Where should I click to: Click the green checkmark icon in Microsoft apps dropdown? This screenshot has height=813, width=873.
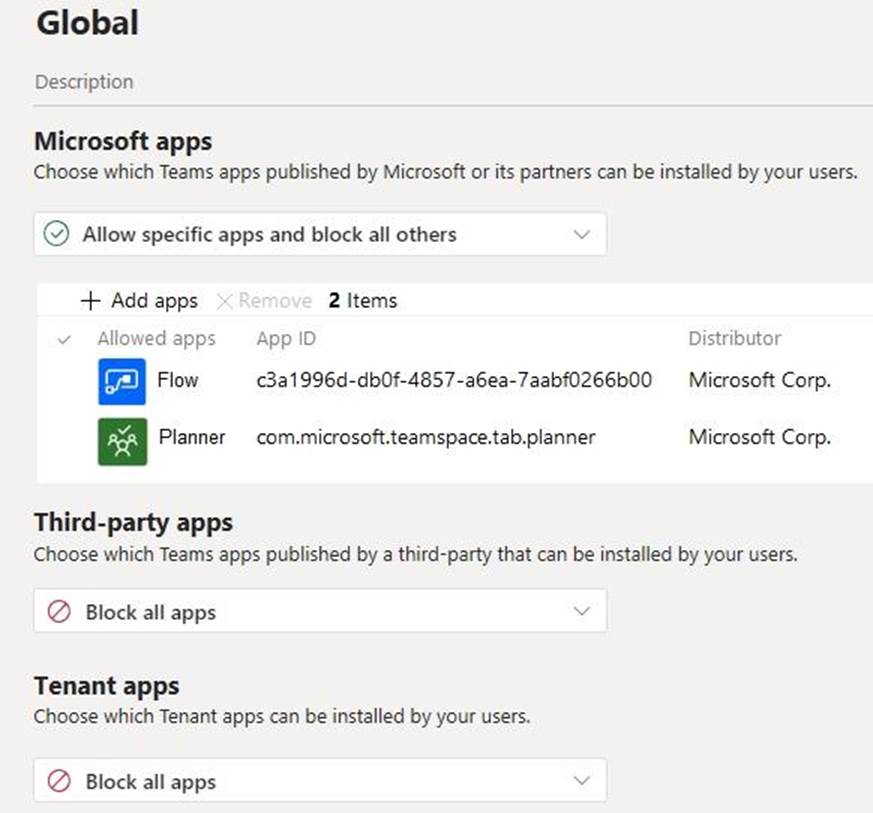tap(58, 234)
